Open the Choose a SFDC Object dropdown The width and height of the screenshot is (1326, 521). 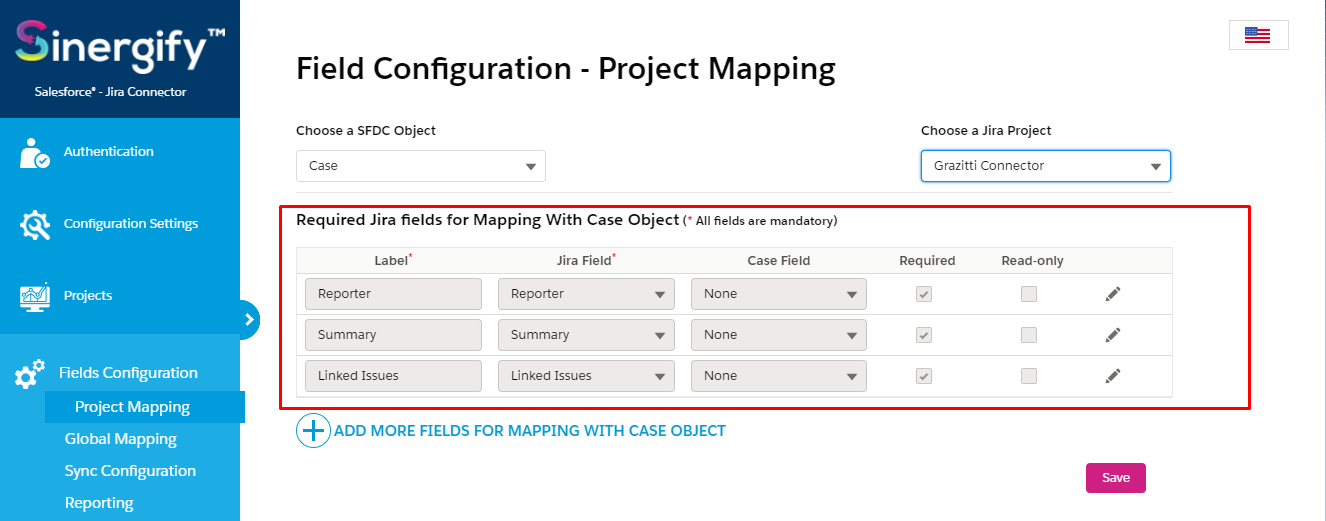pos(421,166)
